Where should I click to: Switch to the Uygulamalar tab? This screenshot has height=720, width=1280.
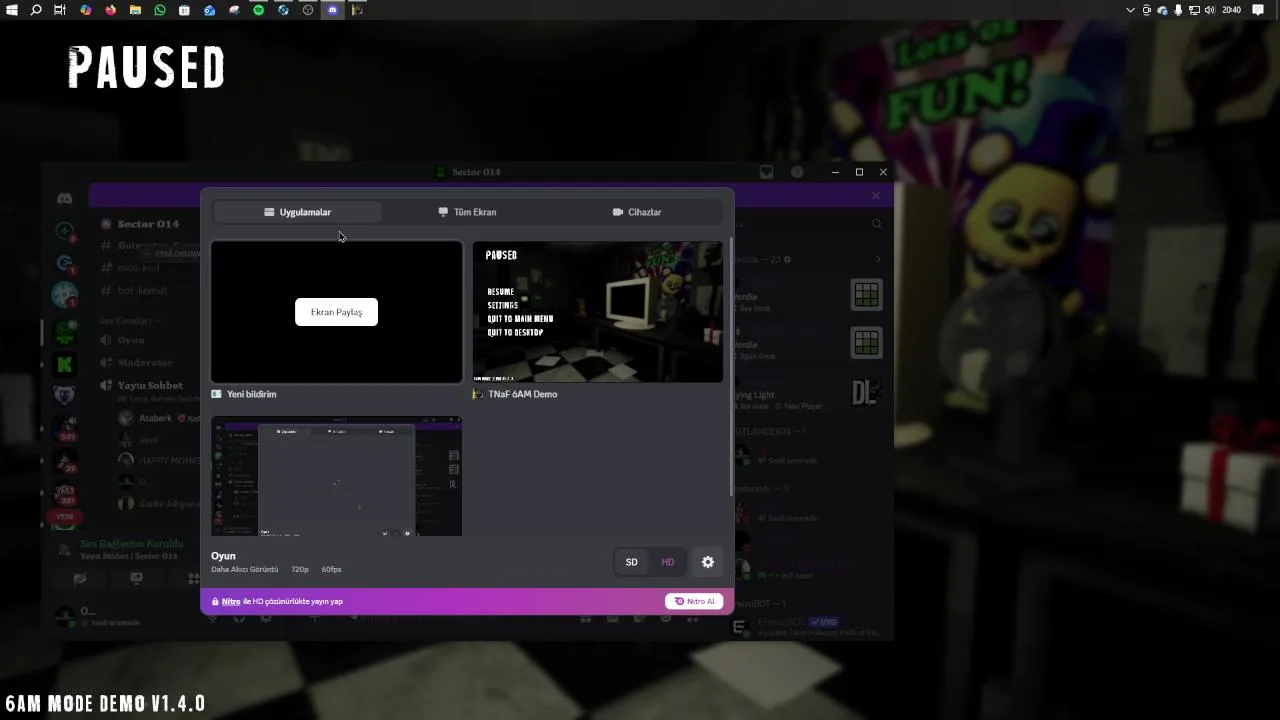(297, 212)
